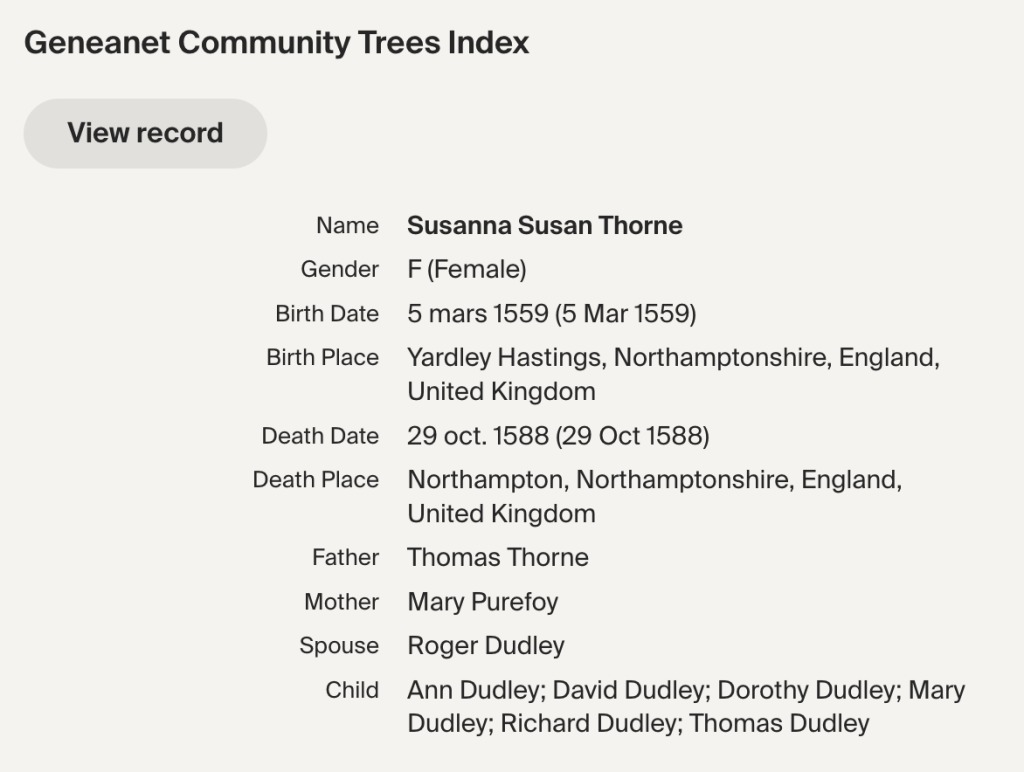Select child Richard Dudley
This screenshot has height=772, width=1024.
(587, 722)
